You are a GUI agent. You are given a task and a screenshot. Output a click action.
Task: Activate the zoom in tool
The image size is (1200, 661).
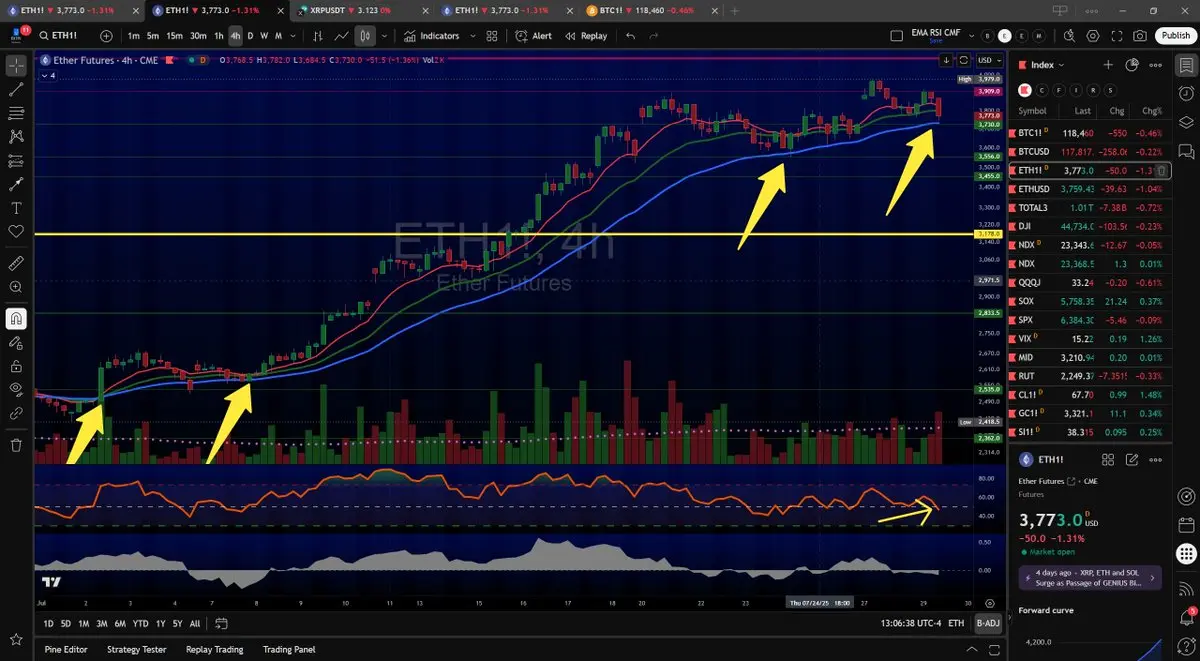click(16, 287)
